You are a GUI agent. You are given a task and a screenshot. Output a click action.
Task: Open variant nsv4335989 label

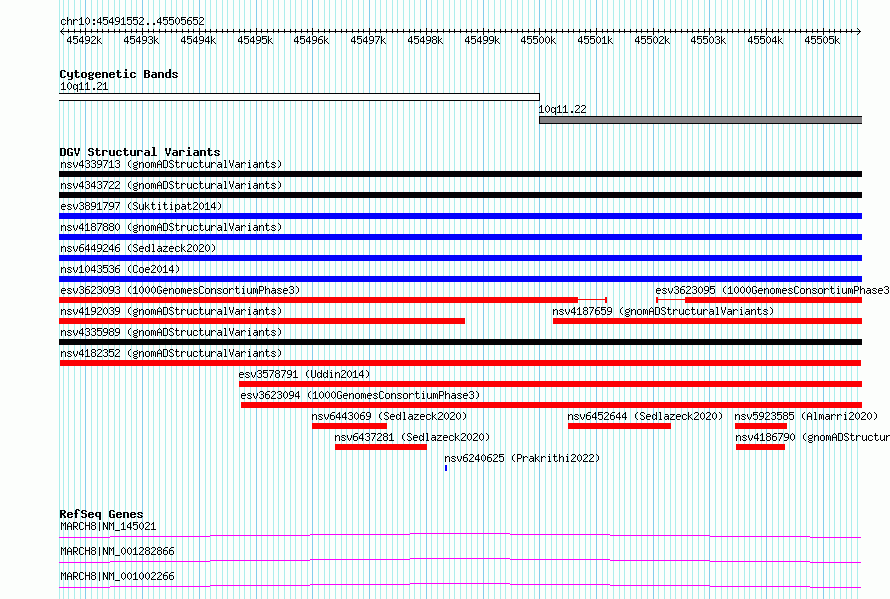click(x=171, y=332)
